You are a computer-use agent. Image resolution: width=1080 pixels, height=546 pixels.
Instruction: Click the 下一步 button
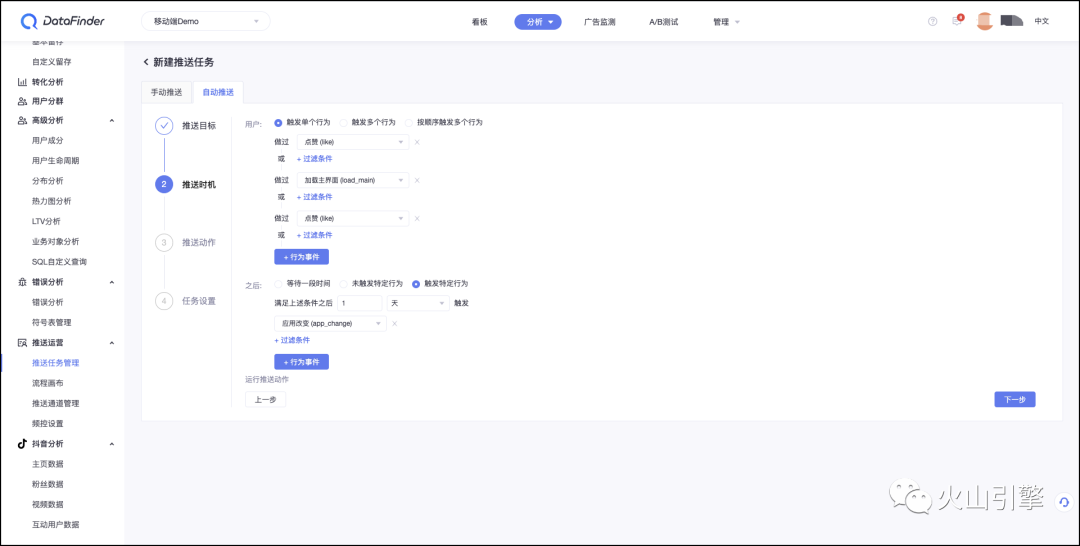pos(1015,399)
